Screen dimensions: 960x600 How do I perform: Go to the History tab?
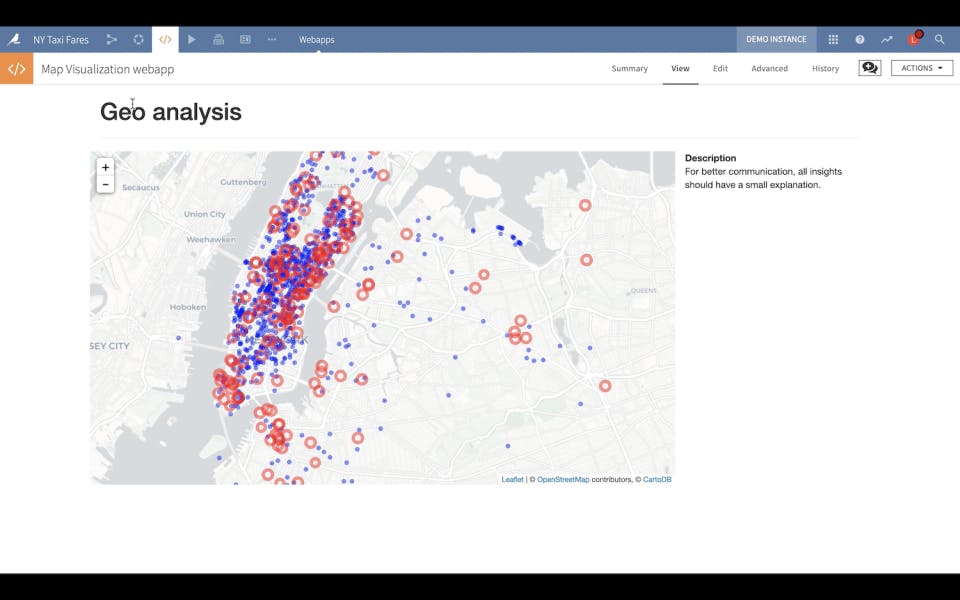(x=825, y=69)
